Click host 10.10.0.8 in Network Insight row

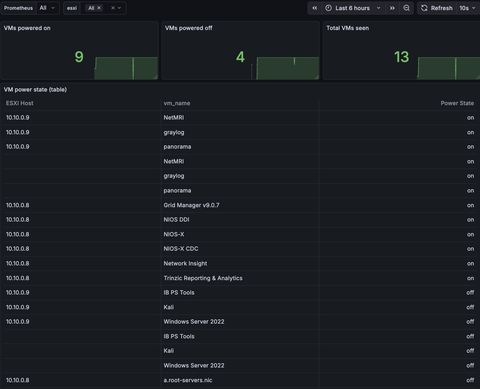click(x=18, y=263)
